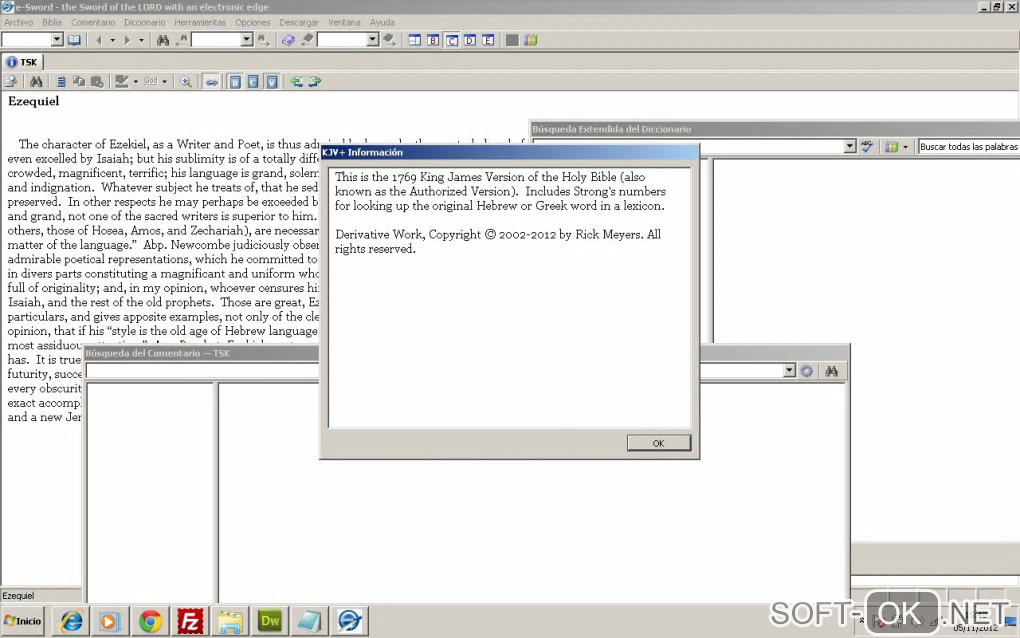Click the binoculars icon in commentary search window
Image resolution: width=1020 pixels, height=638 pixels.
click(831, 371)
